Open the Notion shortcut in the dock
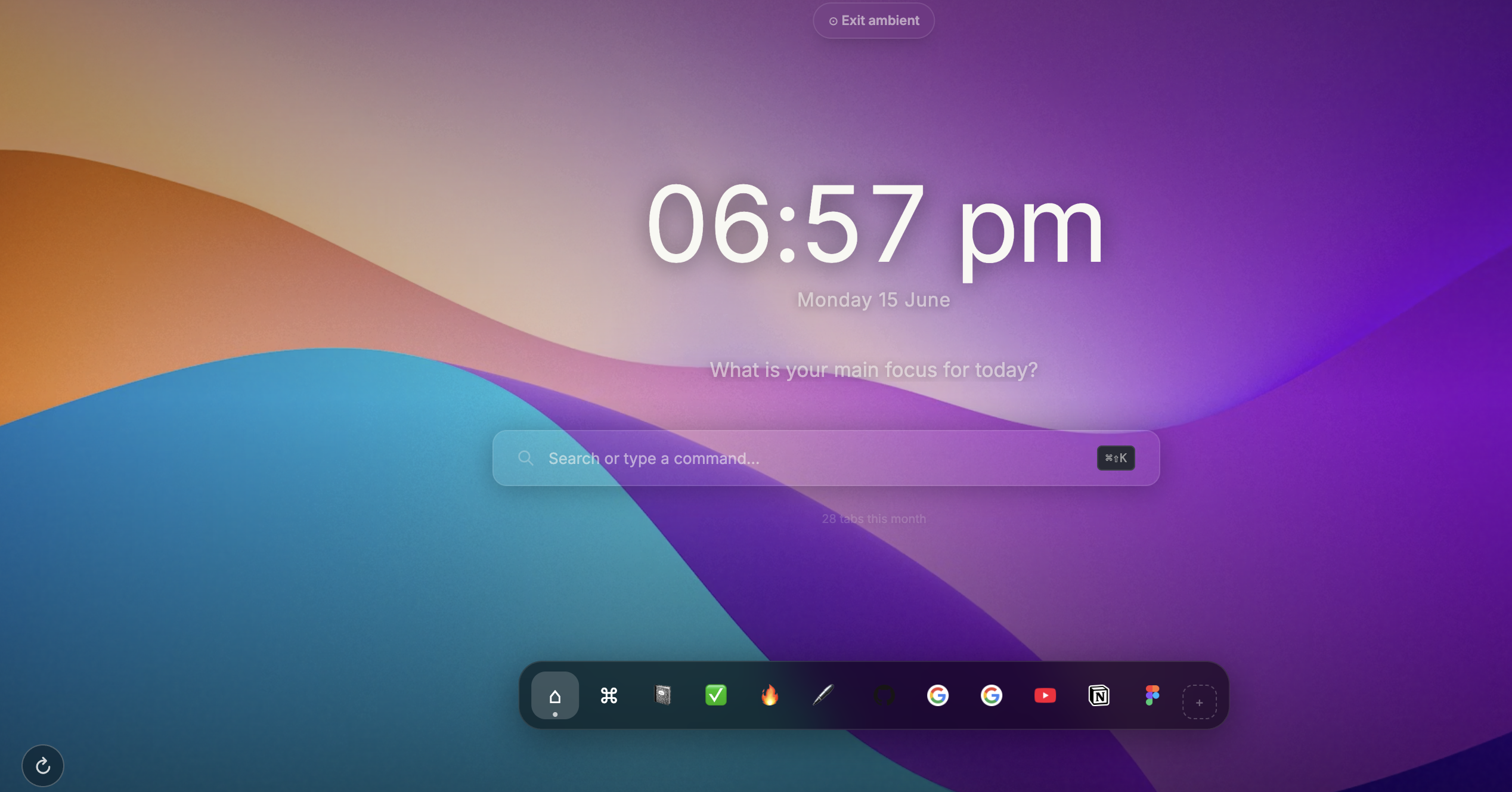Image resolution: width=1512 pixels, height=792 pixels. pos(1099,695)
